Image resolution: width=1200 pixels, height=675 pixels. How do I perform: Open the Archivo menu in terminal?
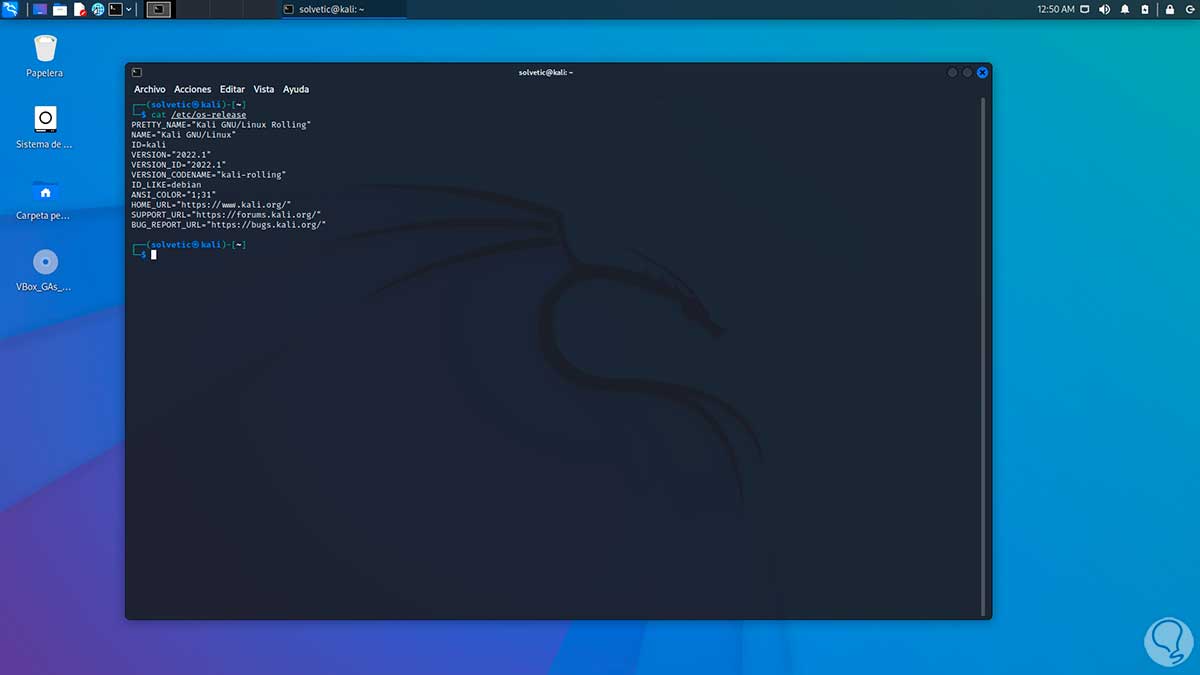click(150, 89)
